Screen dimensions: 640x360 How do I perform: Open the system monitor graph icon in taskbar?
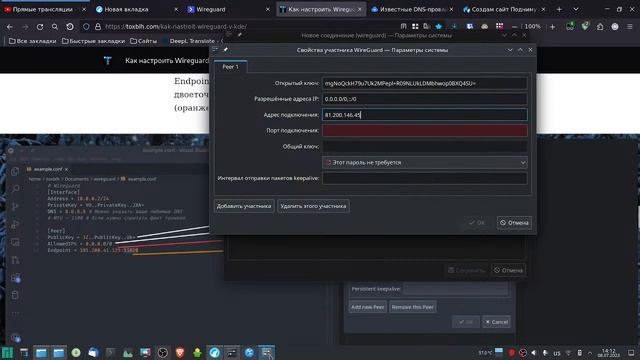[128, 353]
